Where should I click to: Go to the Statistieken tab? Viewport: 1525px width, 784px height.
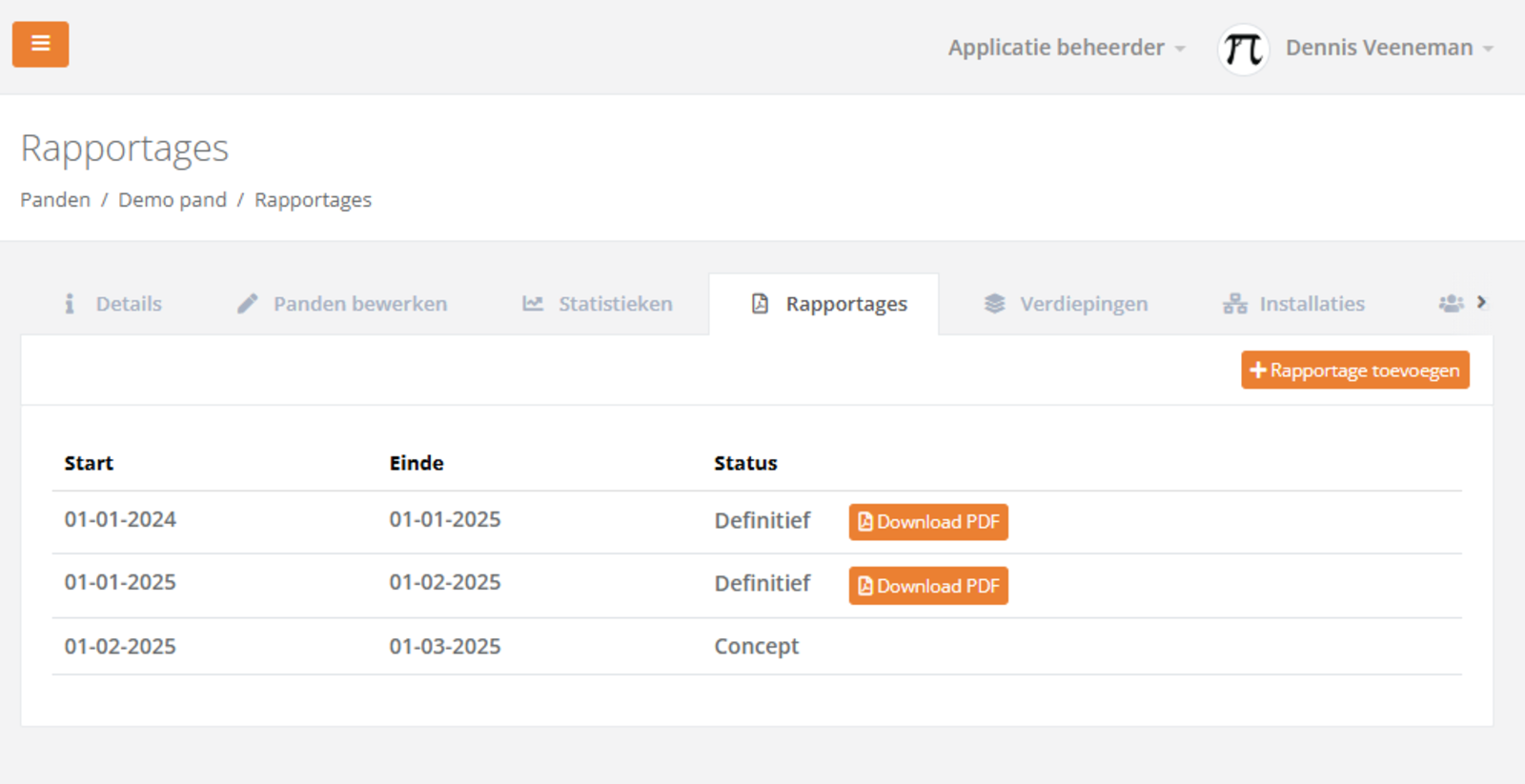598,304
